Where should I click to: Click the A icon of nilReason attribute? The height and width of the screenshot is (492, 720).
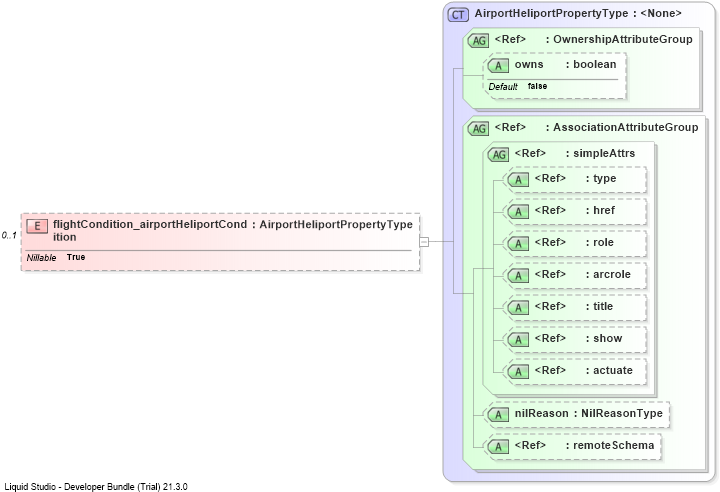pos(498,415)
